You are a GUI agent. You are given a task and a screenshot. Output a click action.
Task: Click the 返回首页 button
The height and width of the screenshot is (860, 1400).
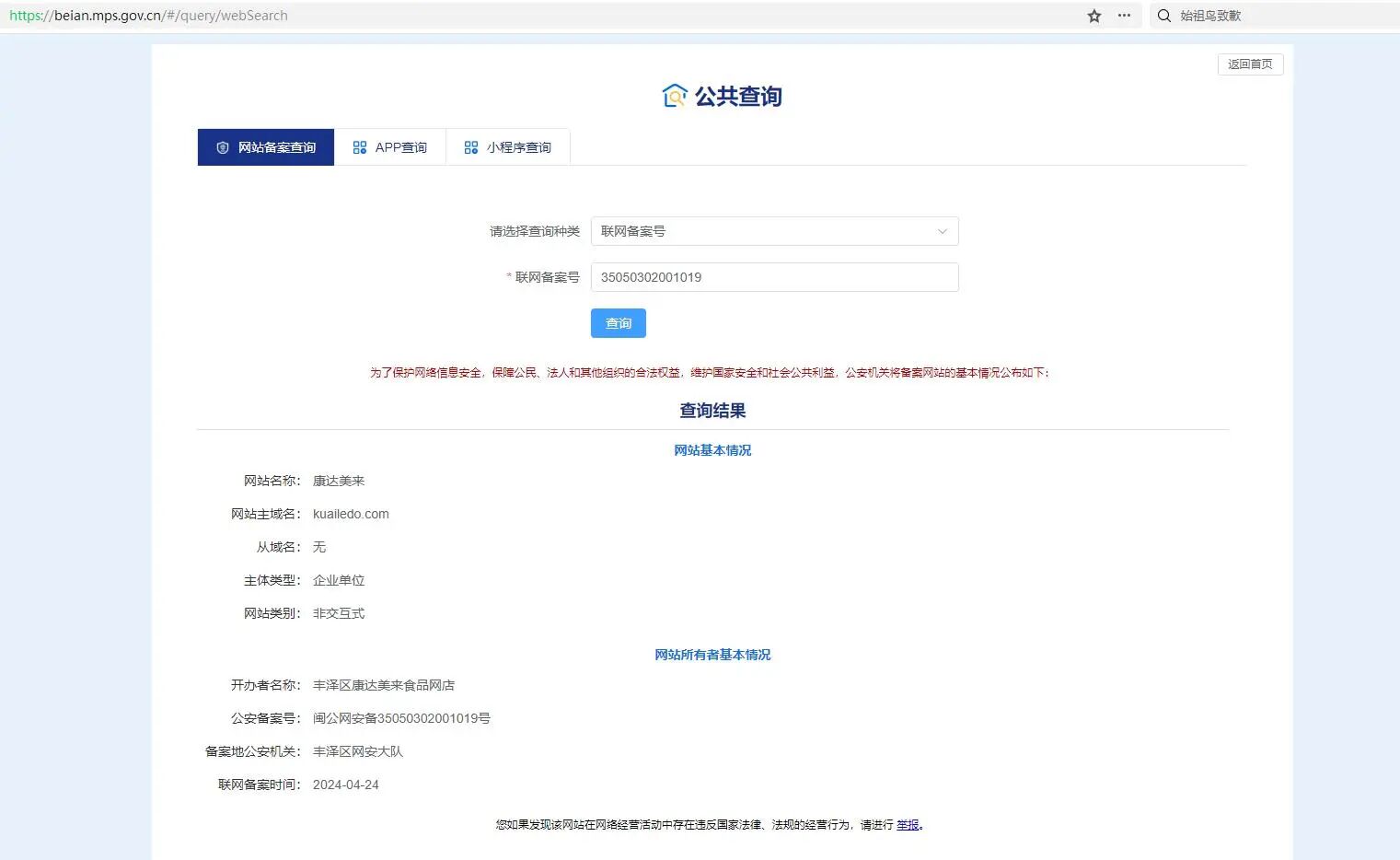pos(1250,64)
